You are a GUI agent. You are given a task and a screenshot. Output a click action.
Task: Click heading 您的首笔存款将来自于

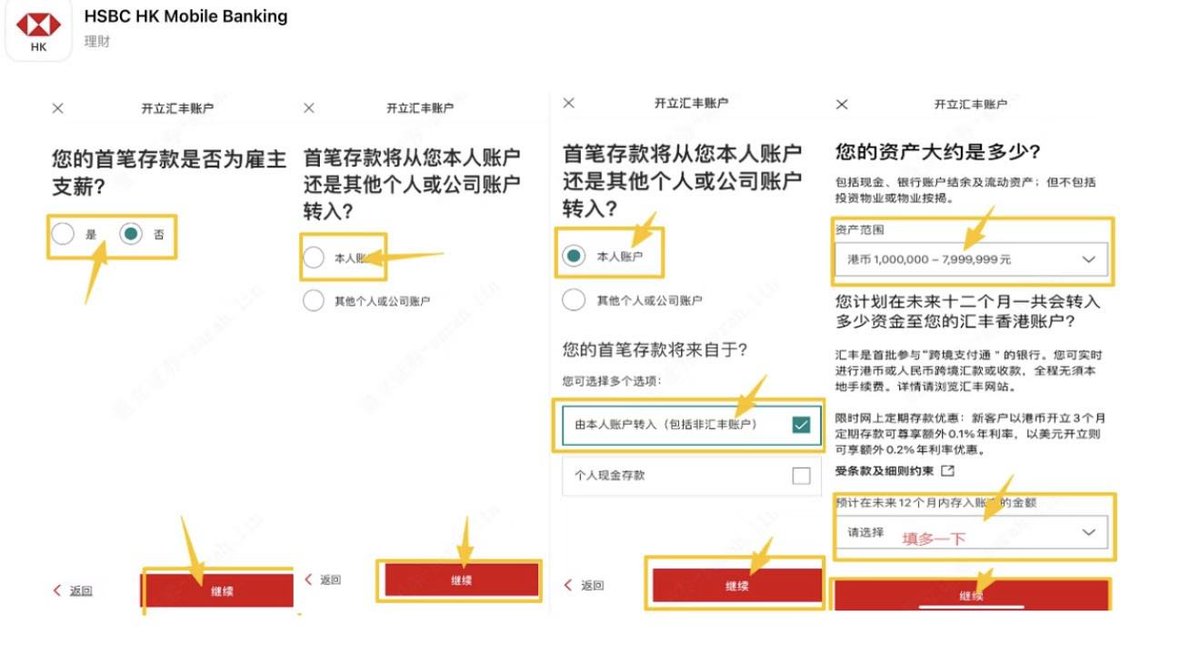655,350
